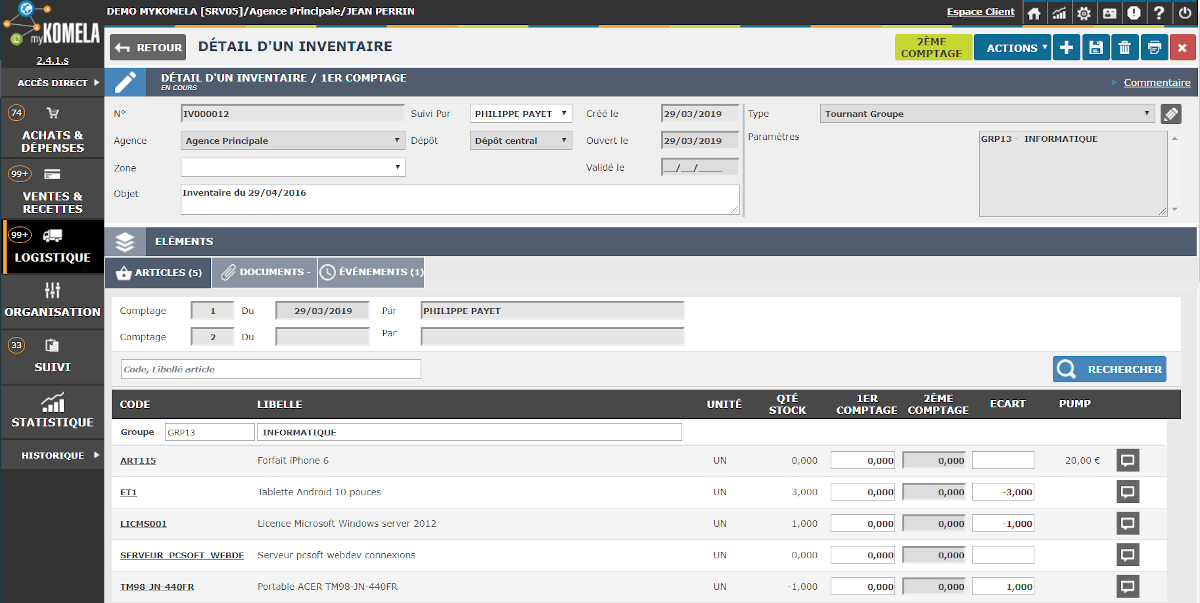Viewport: 1200px width, 603px height.
Task: Open Suivi Par dropdown Philippe Payet
Action: pyautogui.click(x=521, y=114)
